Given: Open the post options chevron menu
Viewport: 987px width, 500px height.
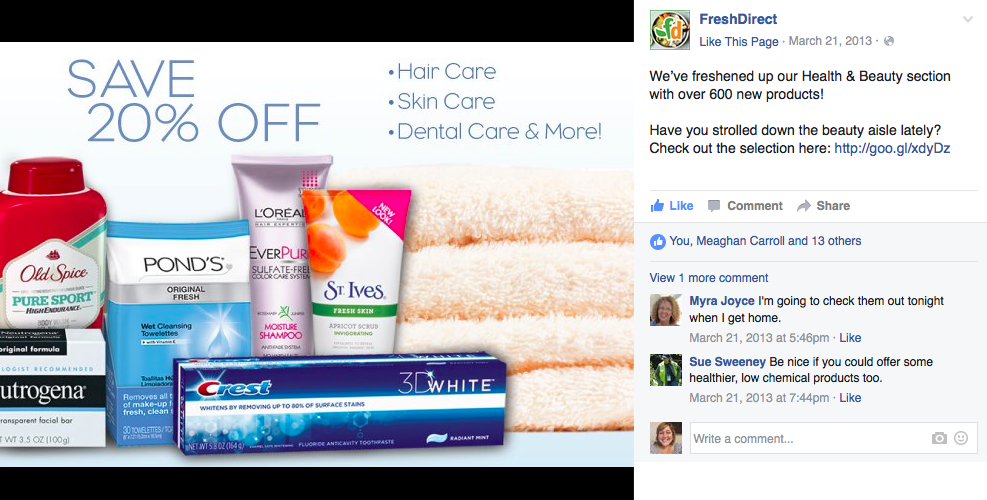Looking at the screenshot, I should coord(967,20).
